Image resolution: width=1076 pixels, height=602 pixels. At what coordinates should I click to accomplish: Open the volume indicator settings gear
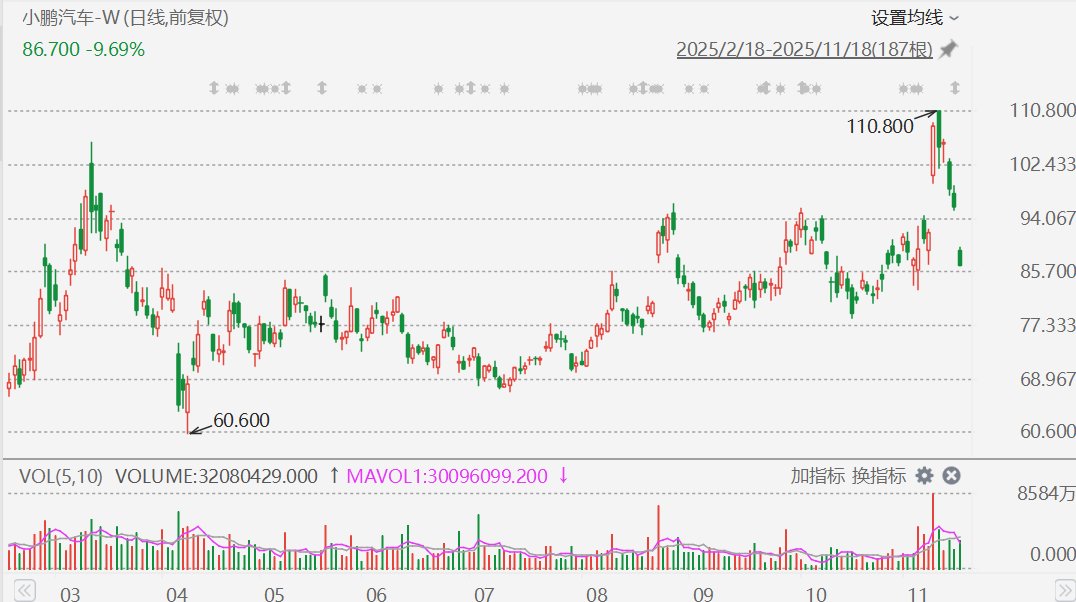(924, 476)
